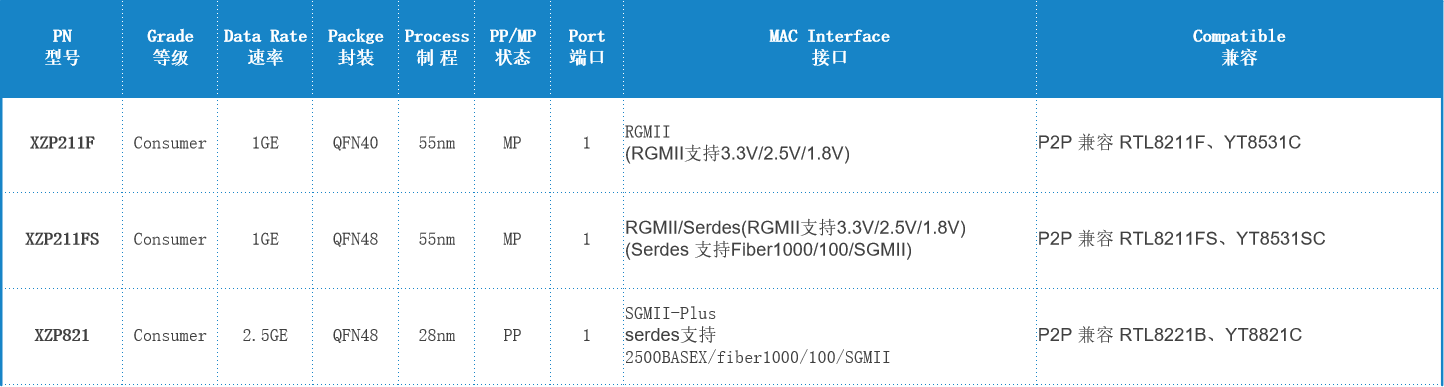The width and height of the screenshot is (1444, 387).
Task: Open the XZP821 part number
Action: coord(62,335)
